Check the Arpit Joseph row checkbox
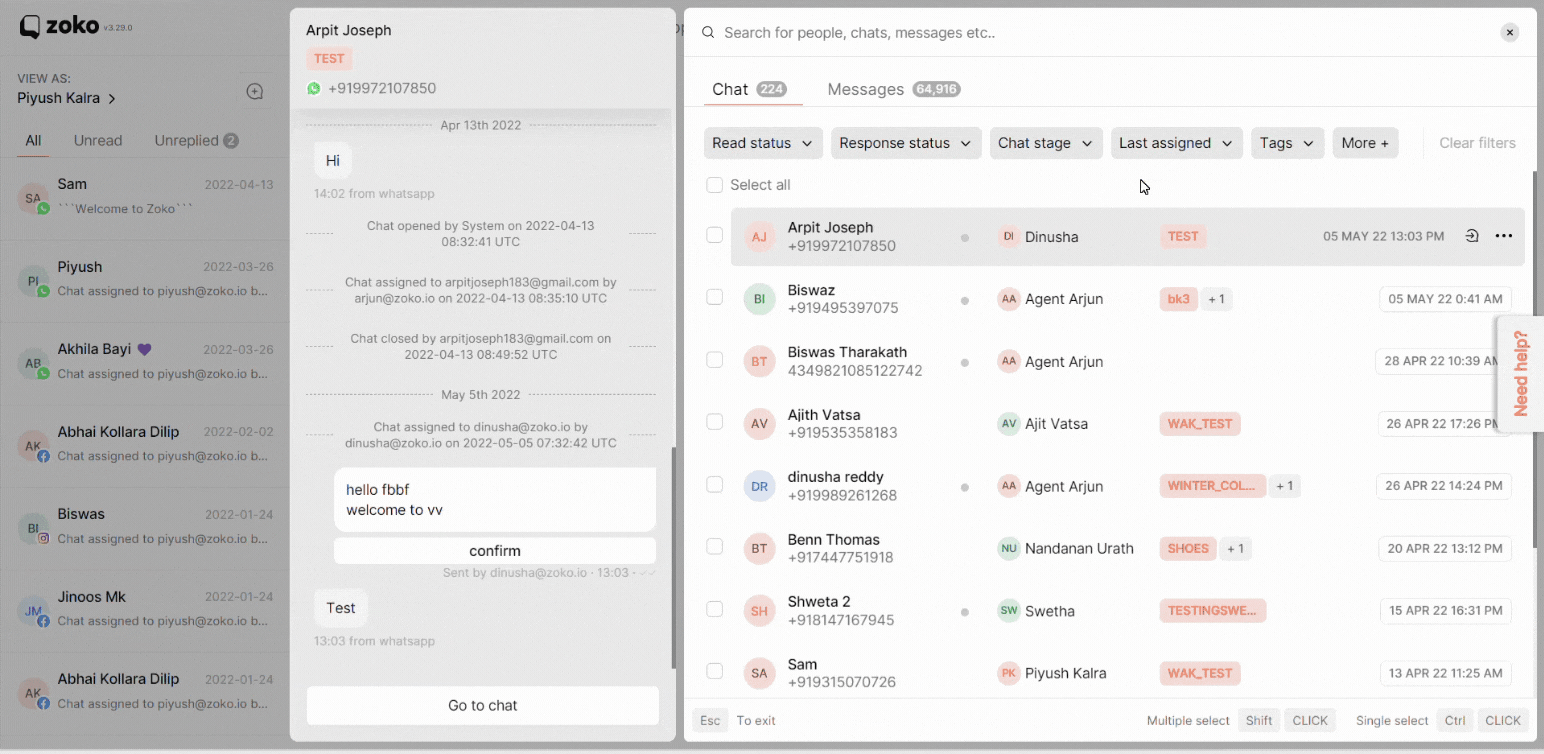Screen dimensions: 1544x754 tap(714, 235)
